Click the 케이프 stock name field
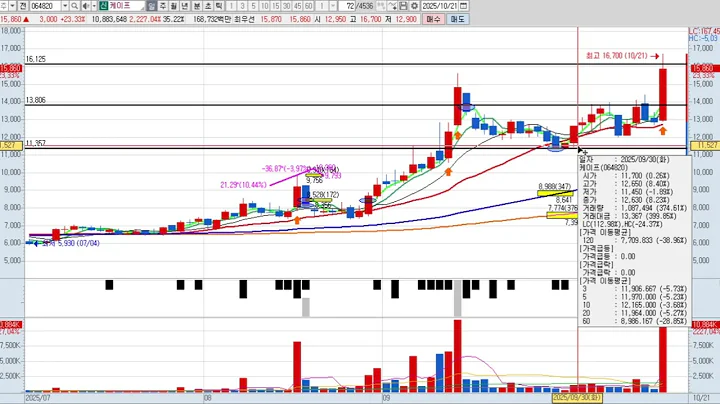This screenshot has height=404, width=720. click(x=126, y=6)
